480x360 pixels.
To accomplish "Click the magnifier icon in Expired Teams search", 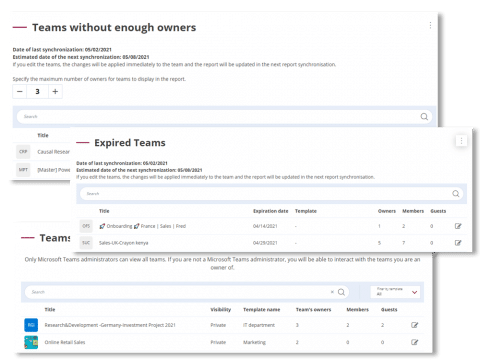I will coord(456,194).
